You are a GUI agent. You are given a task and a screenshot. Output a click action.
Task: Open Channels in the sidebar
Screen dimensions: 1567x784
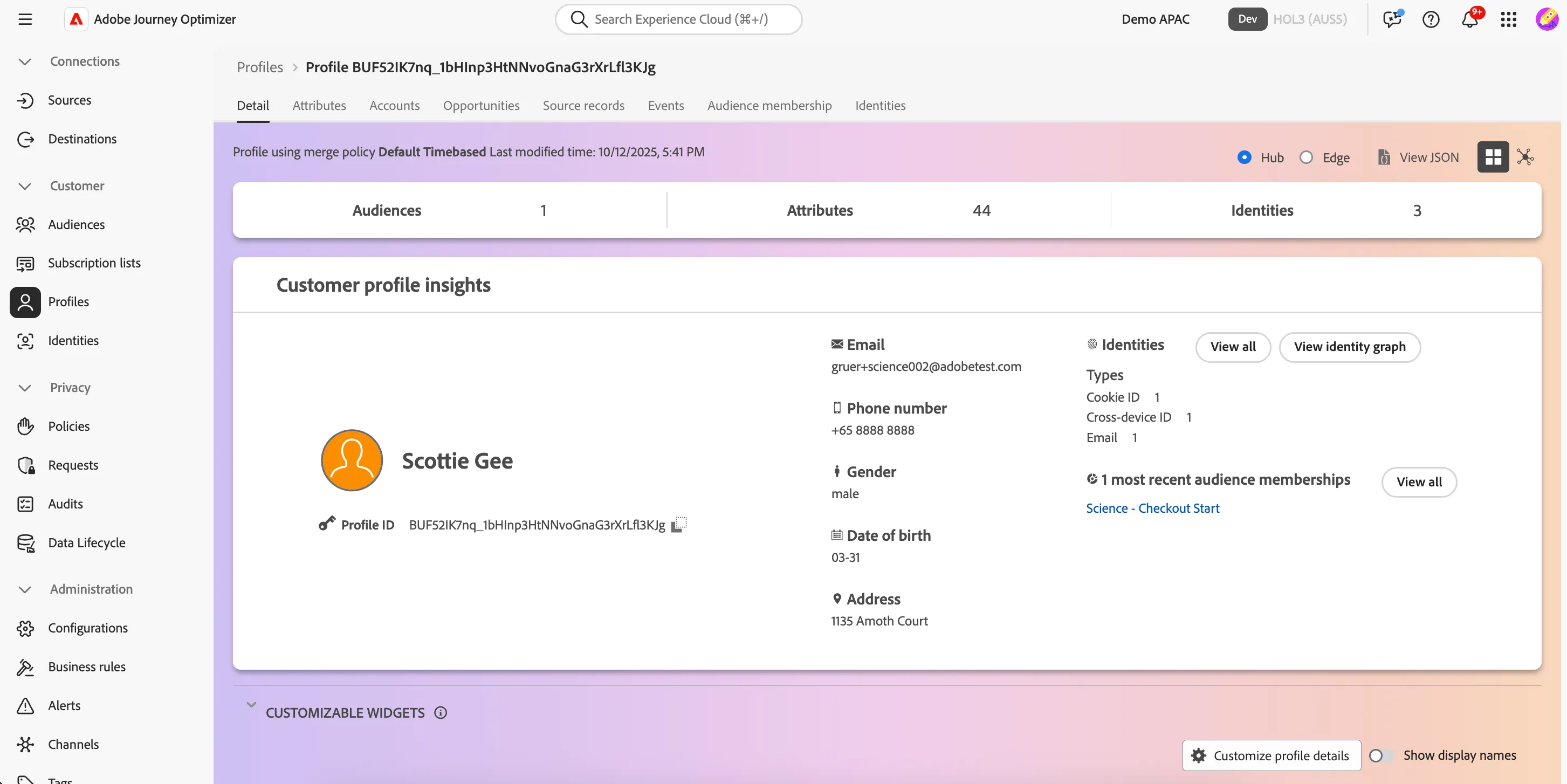click(73, 745)
